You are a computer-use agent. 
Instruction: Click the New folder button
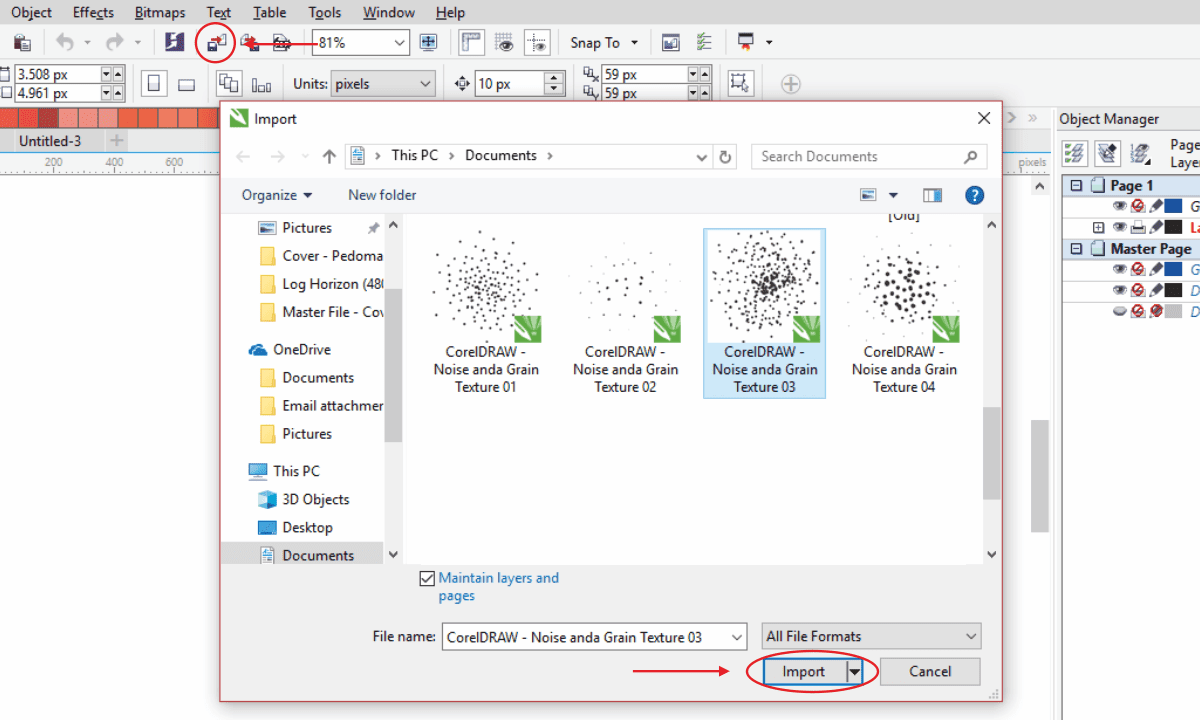tap(382, 195)
